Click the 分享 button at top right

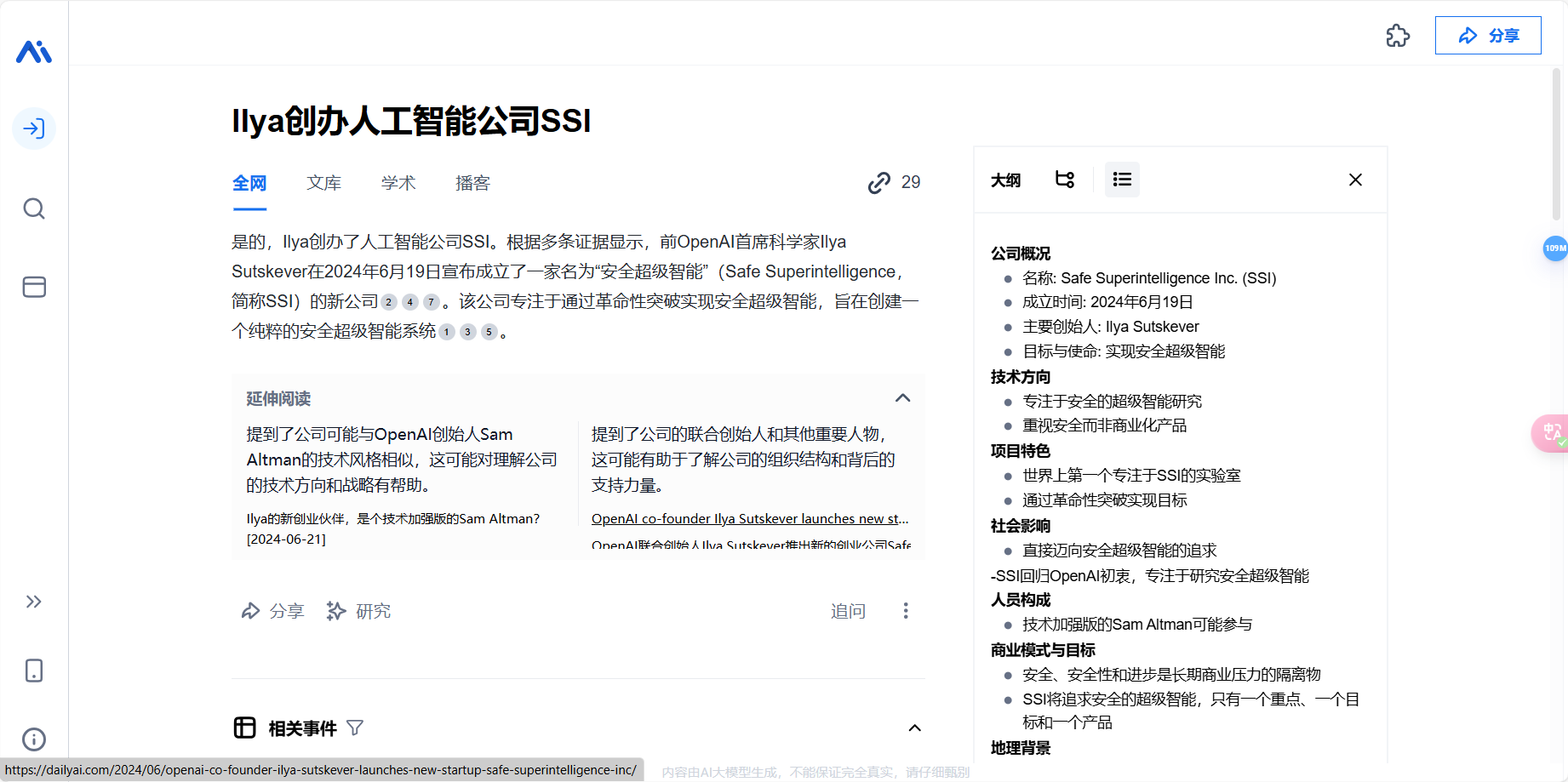coord(1488,35)
